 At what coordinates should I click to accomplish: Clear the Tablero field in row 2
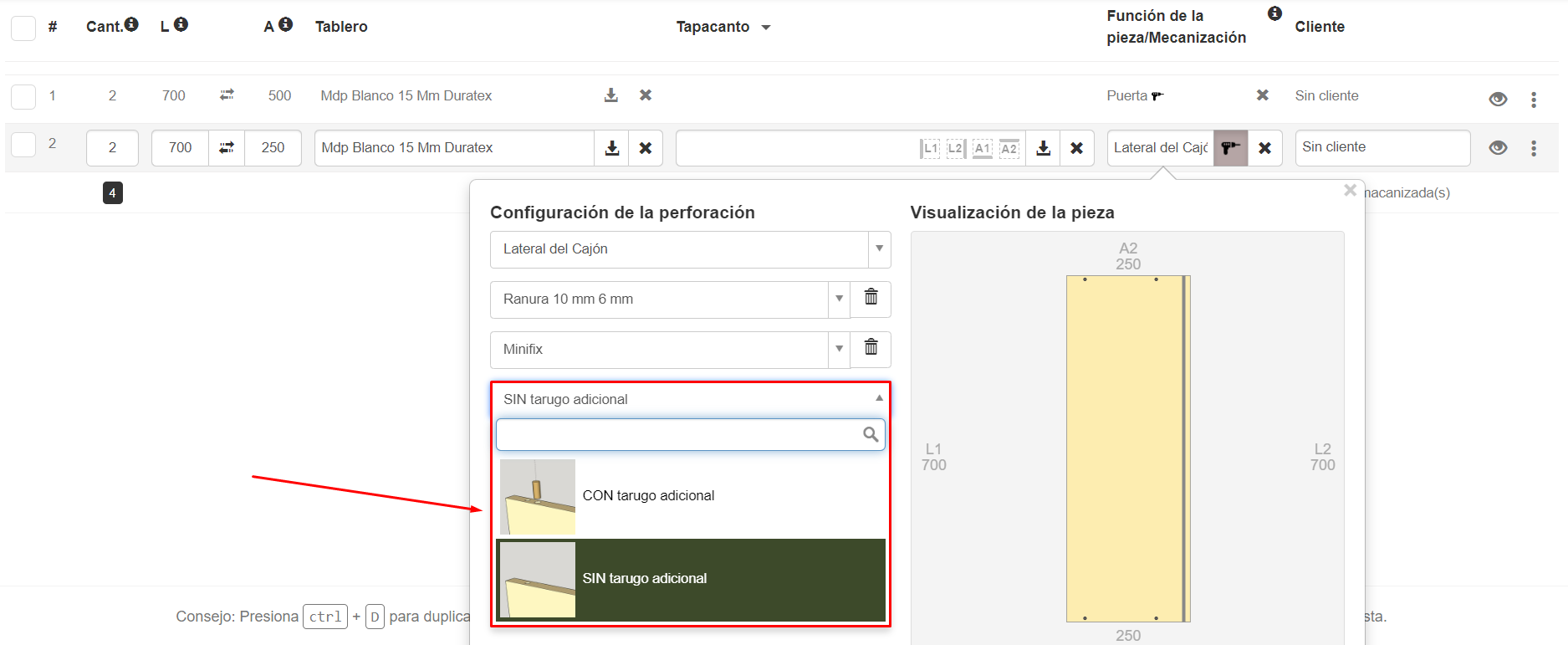[646, 148]
